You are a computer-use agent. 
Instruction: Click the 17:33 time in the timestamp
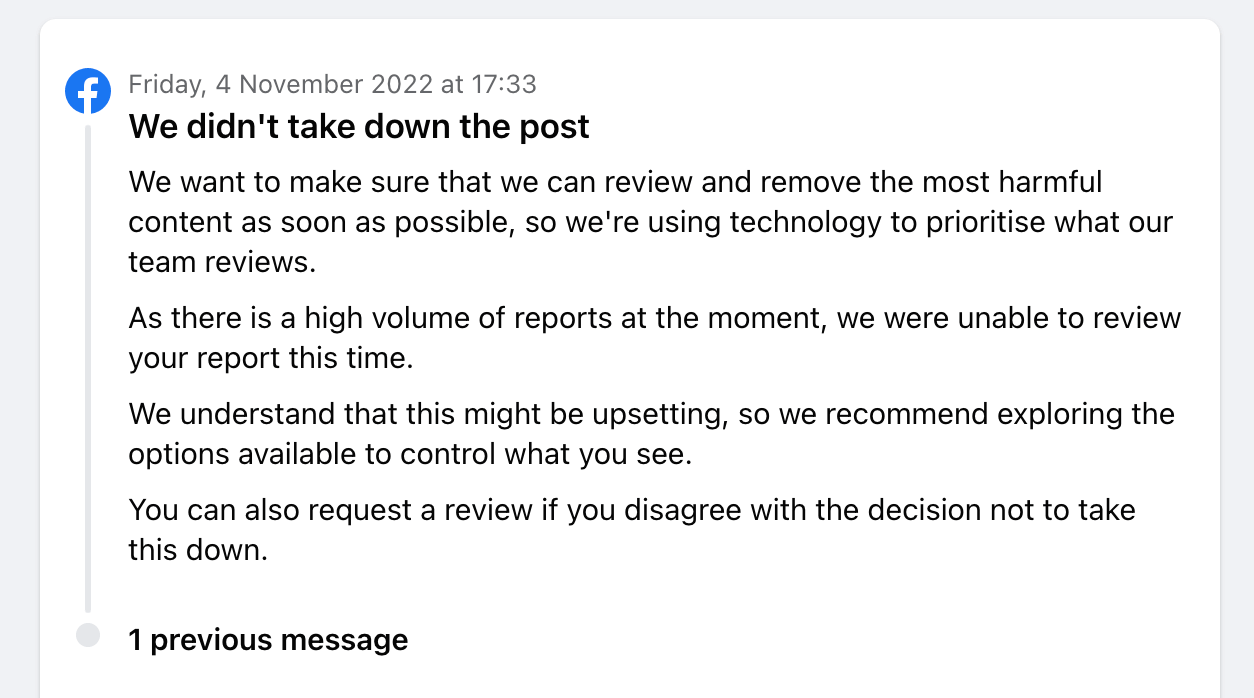click(x=503, y=84)
